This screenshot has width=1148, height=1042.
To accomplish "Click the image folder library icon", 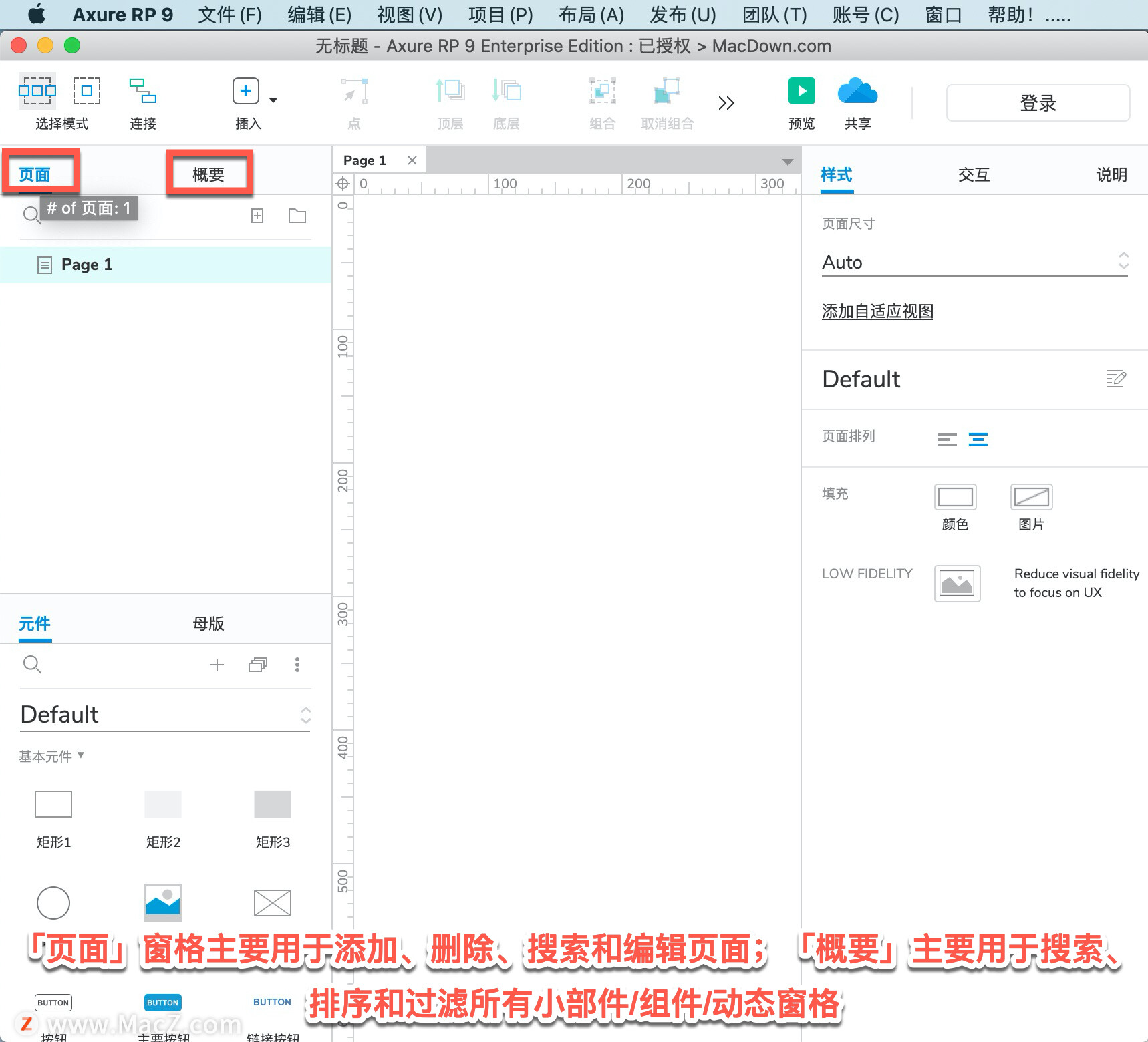I will click(x=258, y=665).
